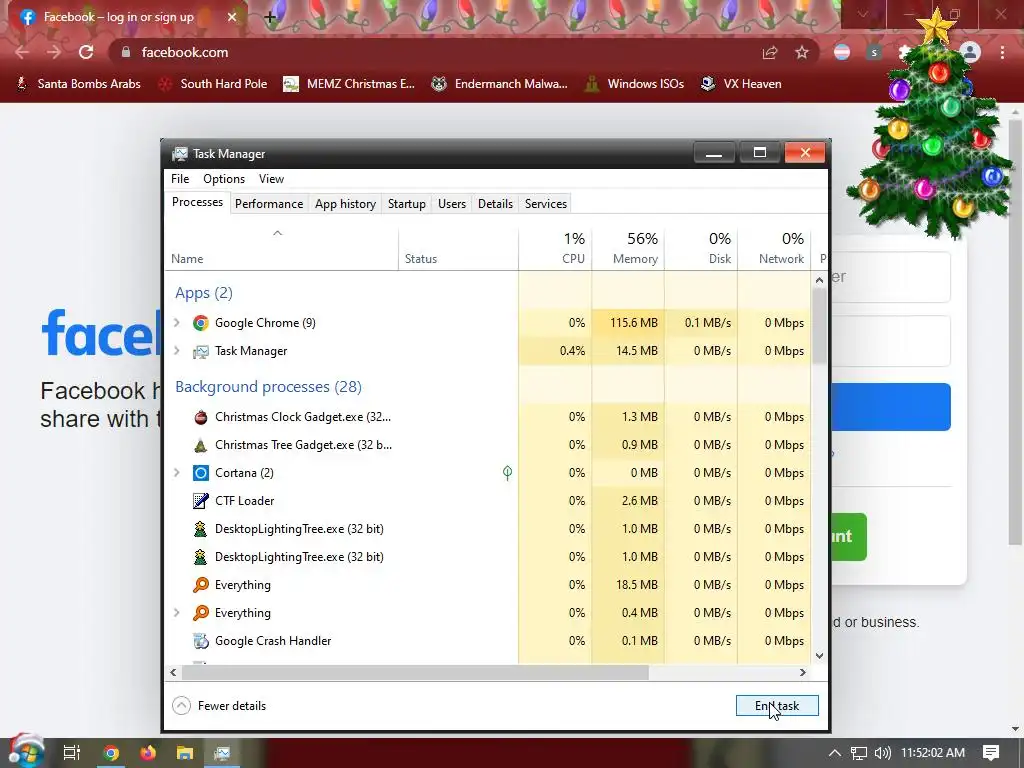Viewport: 1024px width, 768px height.
Task: Open the Santa Bombs Arabs bookmark
Action: (78, 84)
